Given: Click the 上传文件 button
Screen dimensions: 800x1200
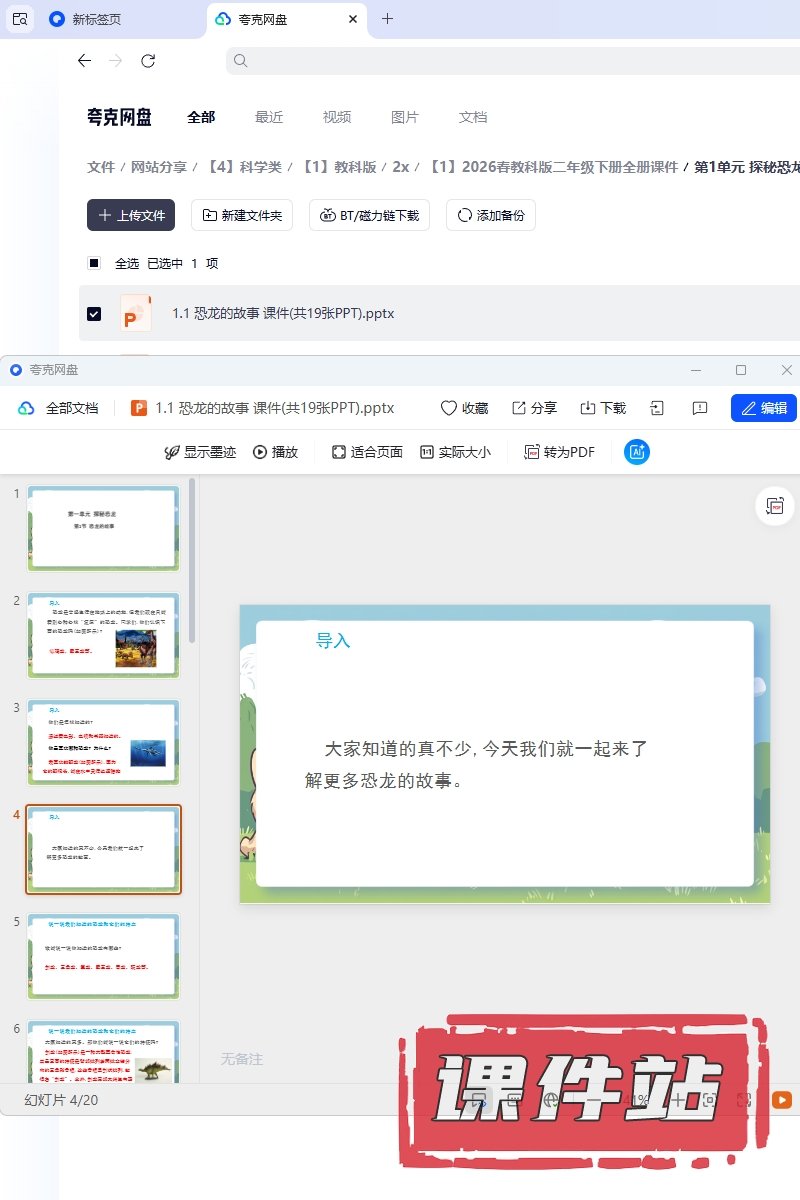Looking at the screenshot, I should point(131,215).
